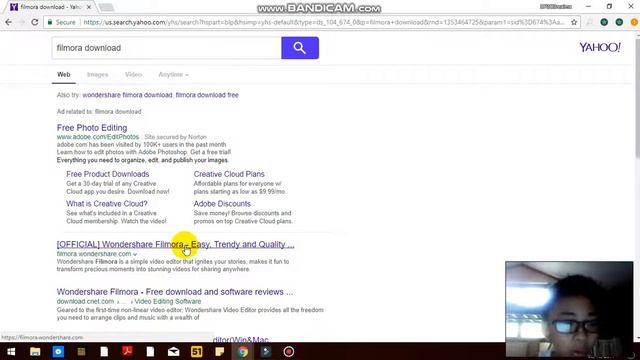Click 'Save money! Browse discounts and' text
The image size is (640, 360).
point(242,213)
